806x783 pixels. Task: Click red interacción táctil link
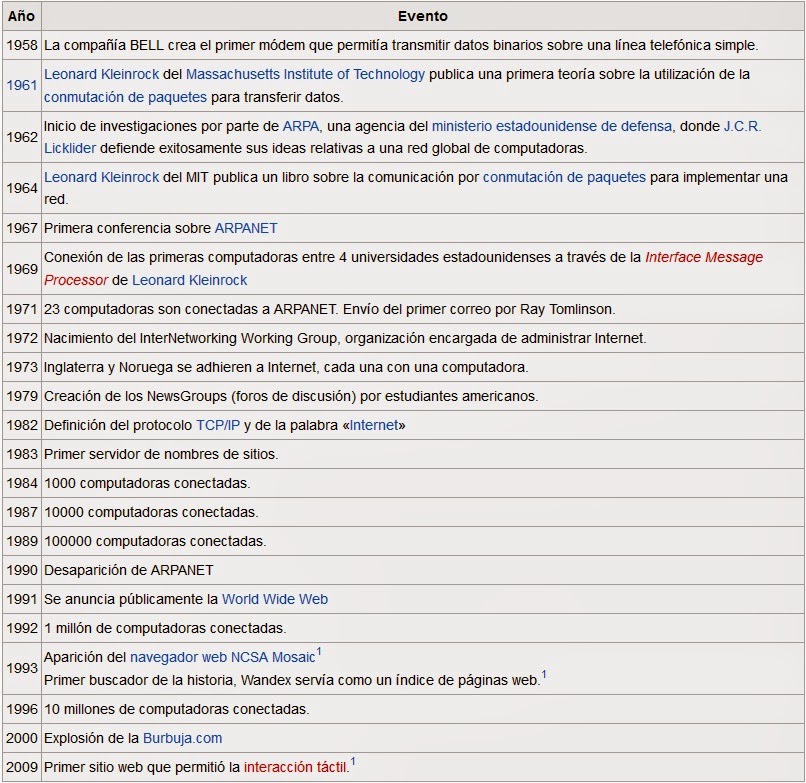click(295, 767)
